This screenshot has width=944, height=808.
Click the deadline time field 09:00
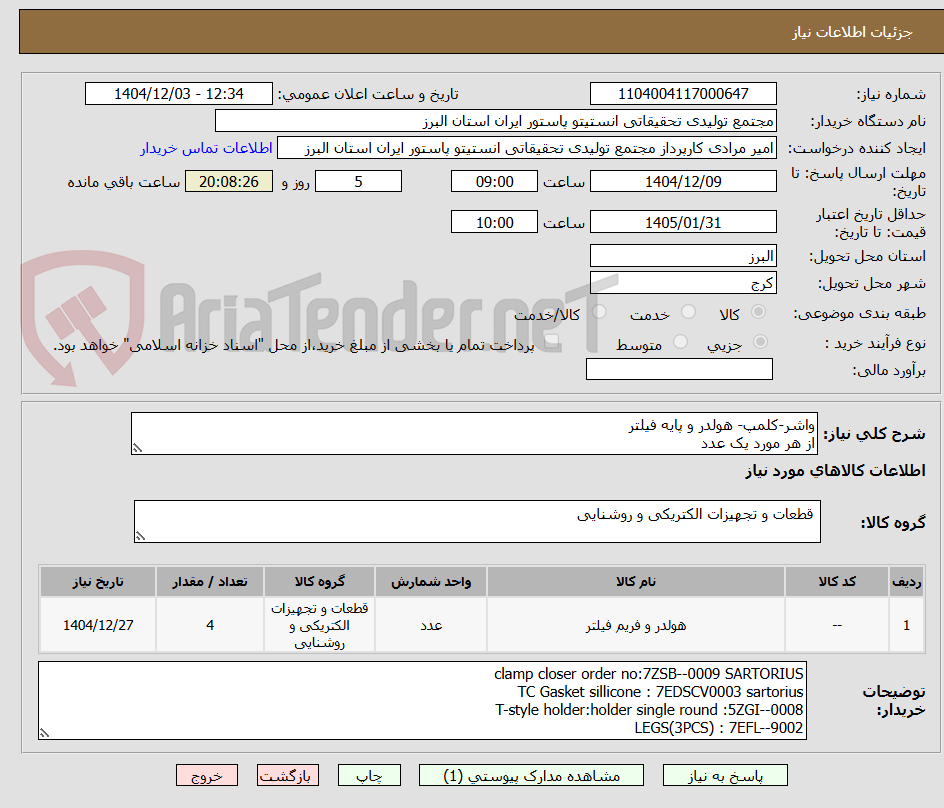[x=494, y=181]
